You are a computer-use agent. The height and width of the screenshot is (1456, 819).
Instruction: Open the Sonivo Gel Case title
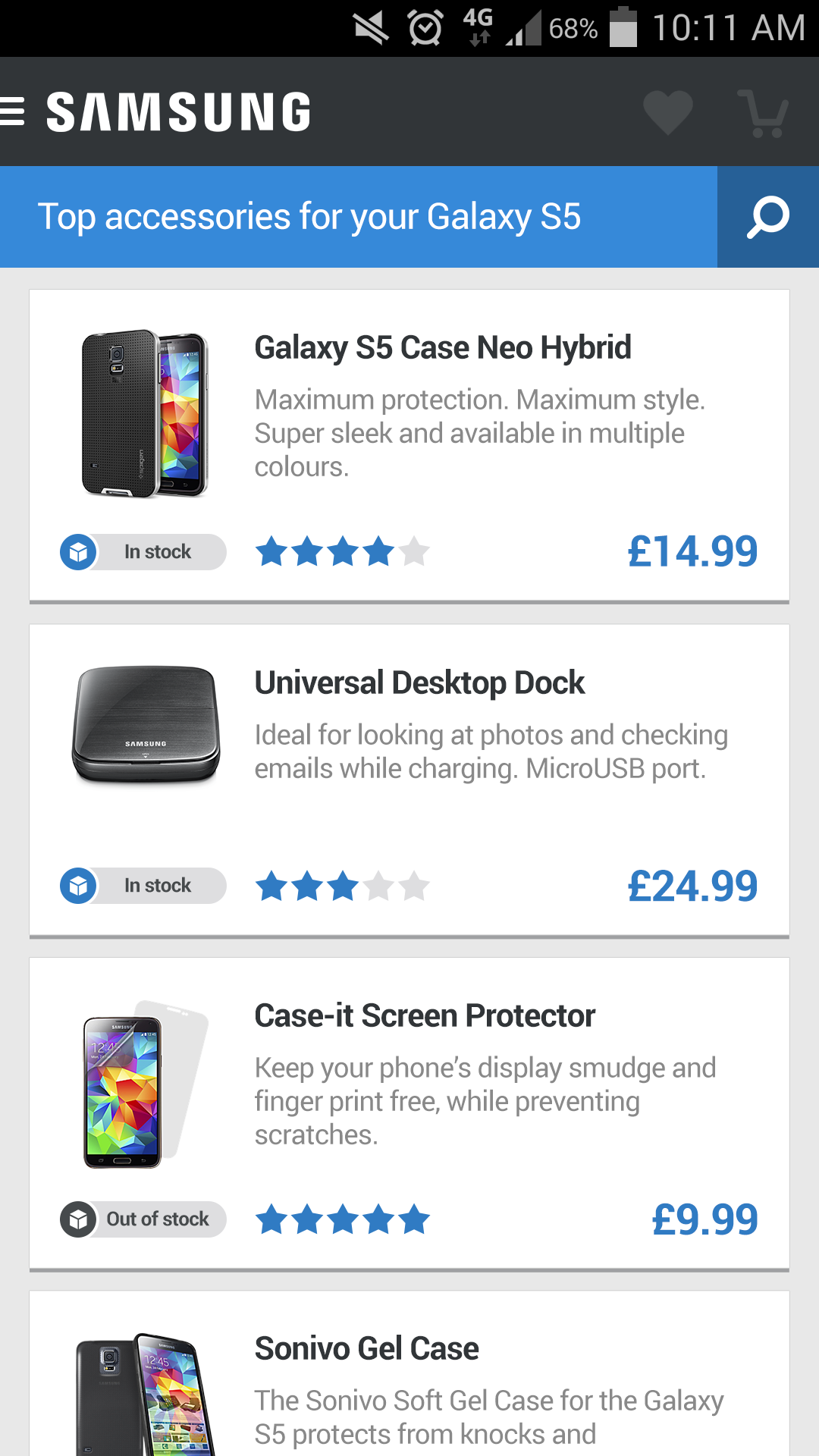coord(366,1349)
